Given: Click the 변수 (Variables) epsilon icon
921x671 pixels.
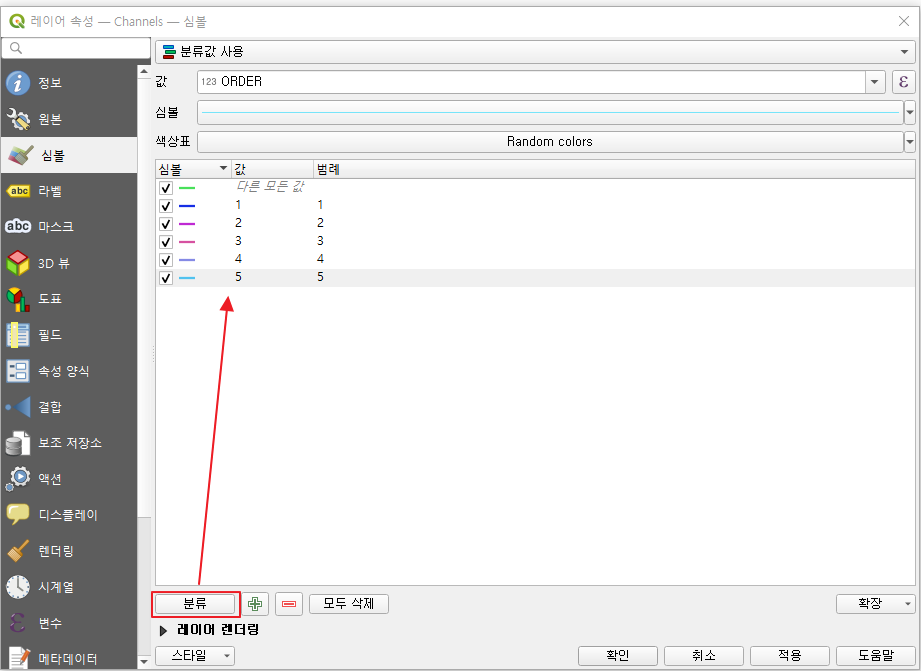Looking at the screenshot, I should point(18,623).
